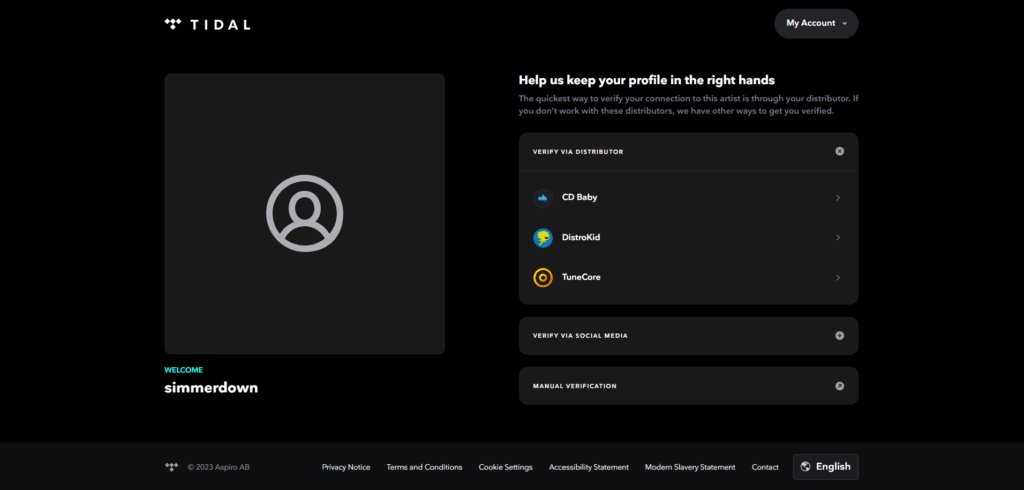This screenshot has width=1024, height=490.
Task: Open Cookie Settings link
Action: point(505,467)
